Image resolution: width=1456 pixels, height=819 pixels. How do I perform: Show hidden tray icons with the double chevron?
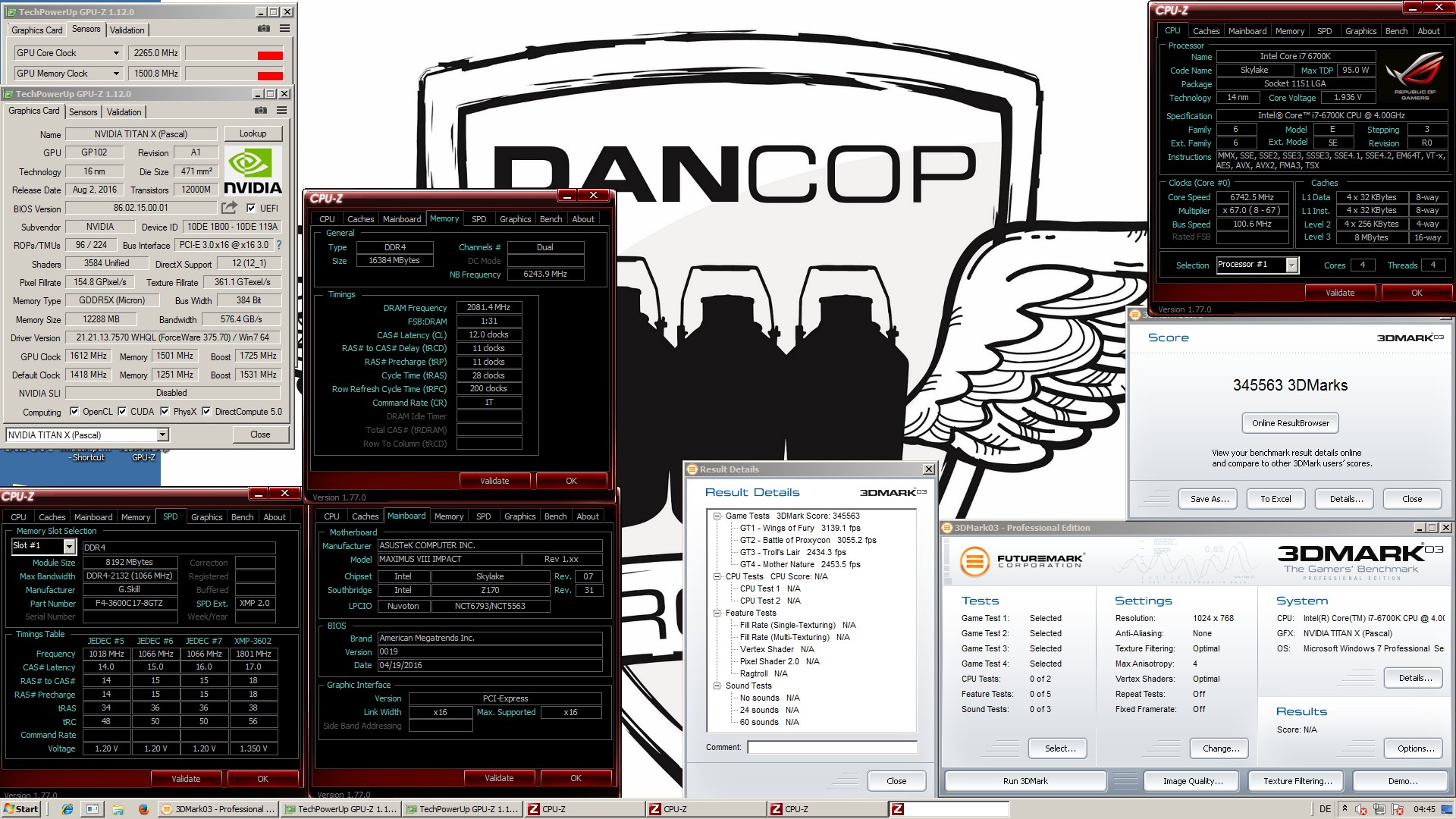(x=1345, y=808)
